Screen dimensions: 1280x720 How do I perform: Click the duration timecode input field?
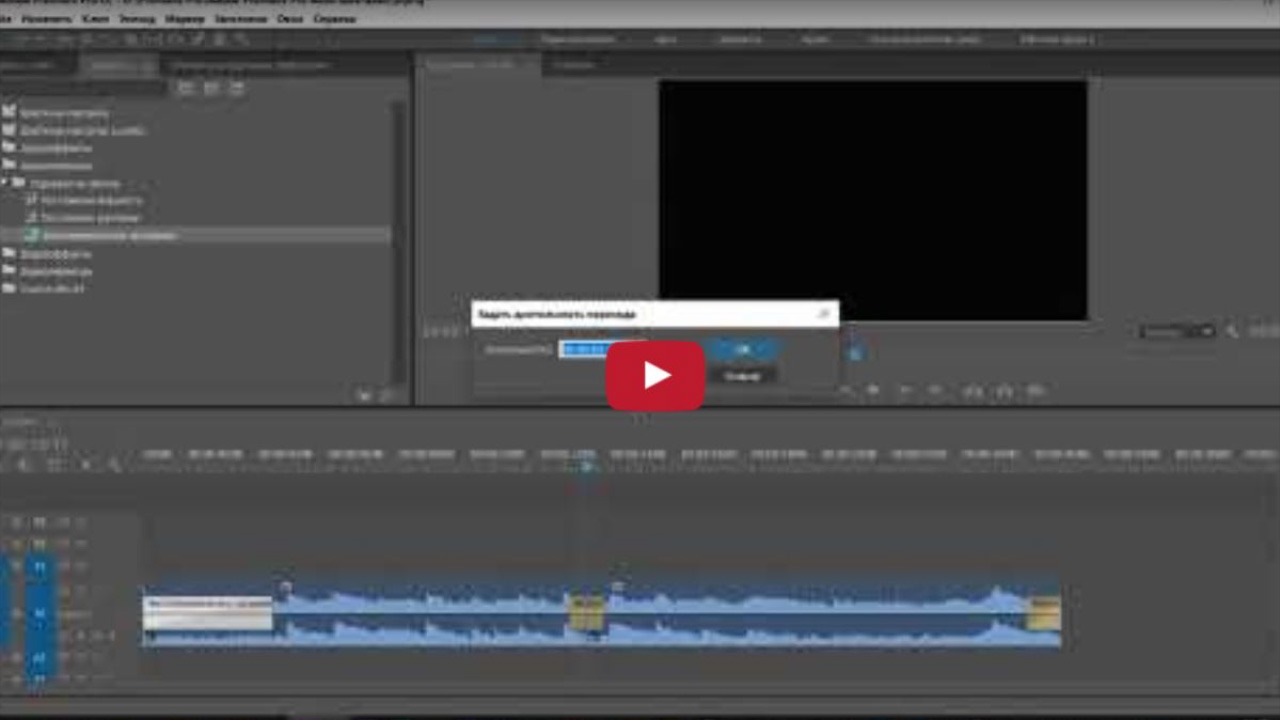click(585, 349)
